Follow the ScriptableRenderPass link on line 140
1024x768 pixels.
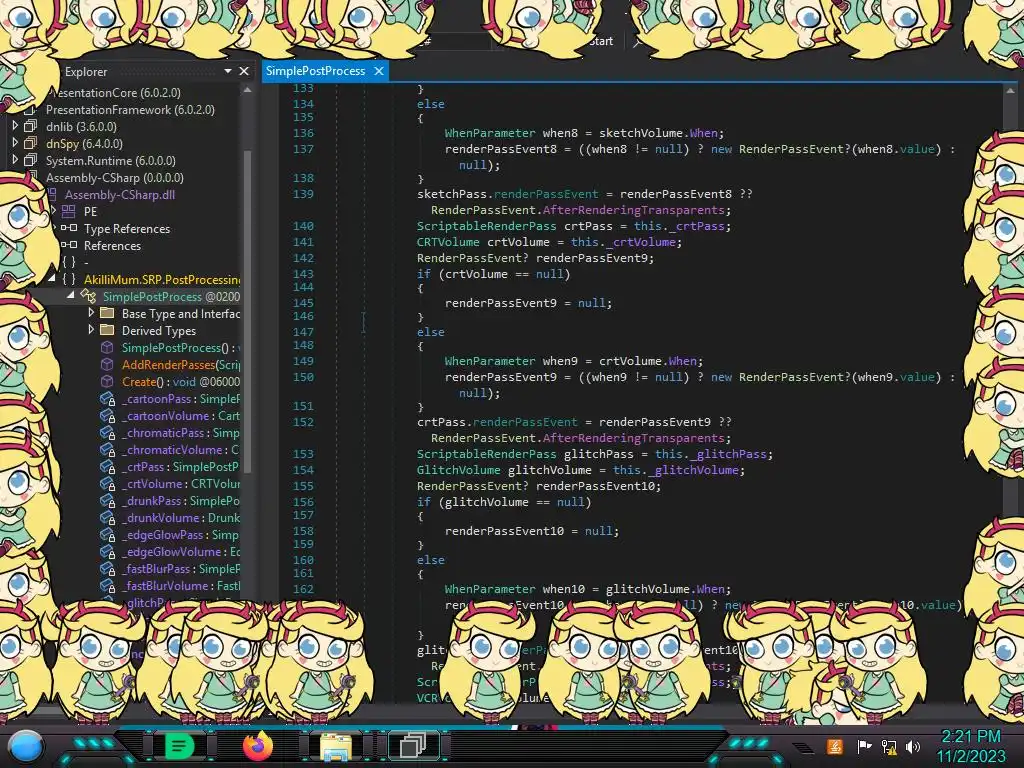487,226
